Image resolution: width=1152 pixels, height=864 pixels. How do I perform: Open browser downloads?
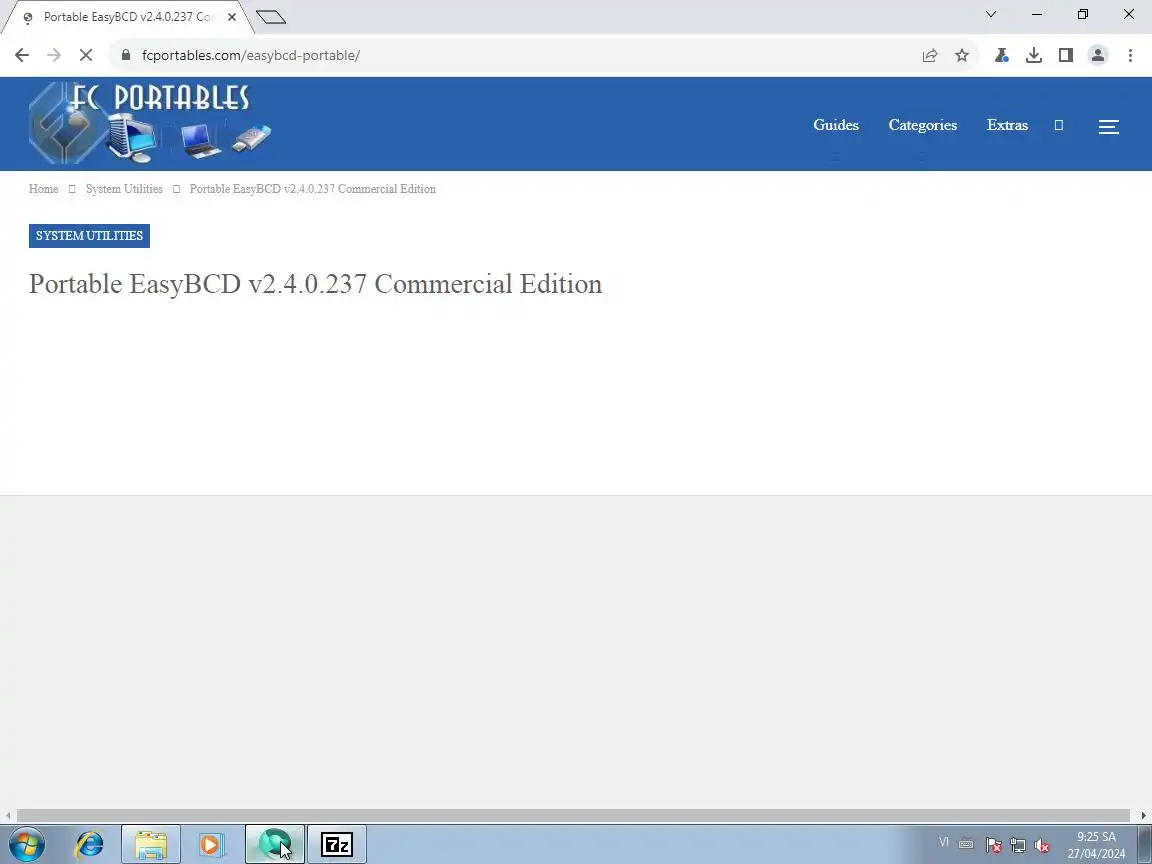1034,55
